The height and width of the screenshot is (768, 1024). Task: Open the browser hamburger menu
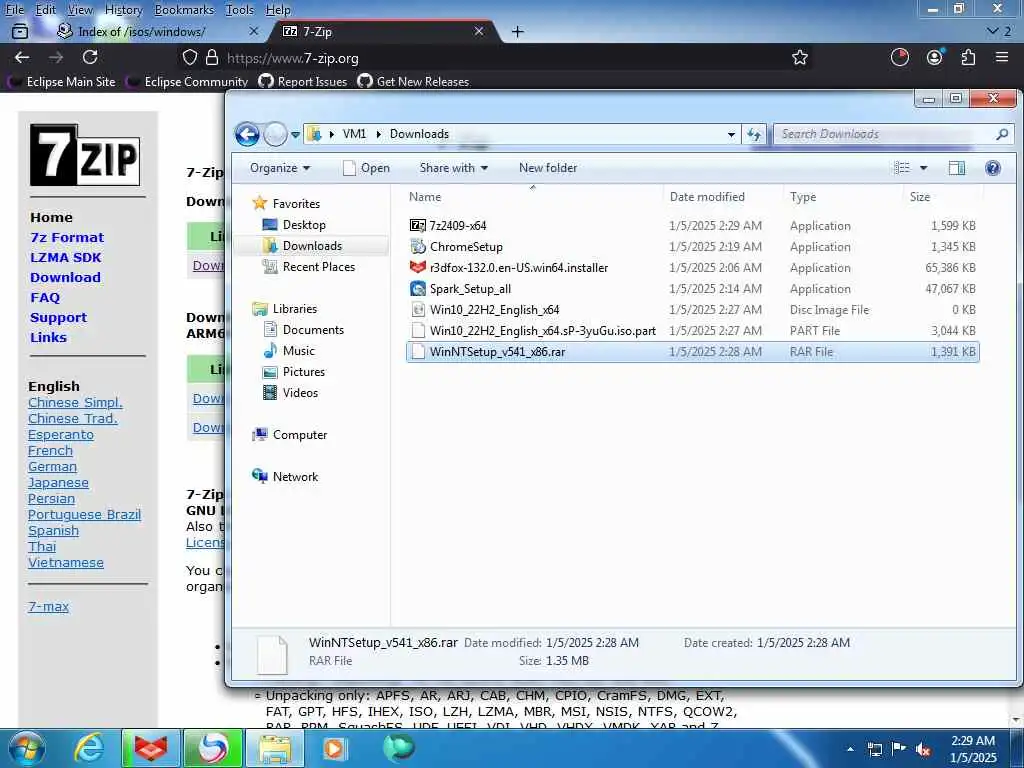click(x=1002, y=57)
